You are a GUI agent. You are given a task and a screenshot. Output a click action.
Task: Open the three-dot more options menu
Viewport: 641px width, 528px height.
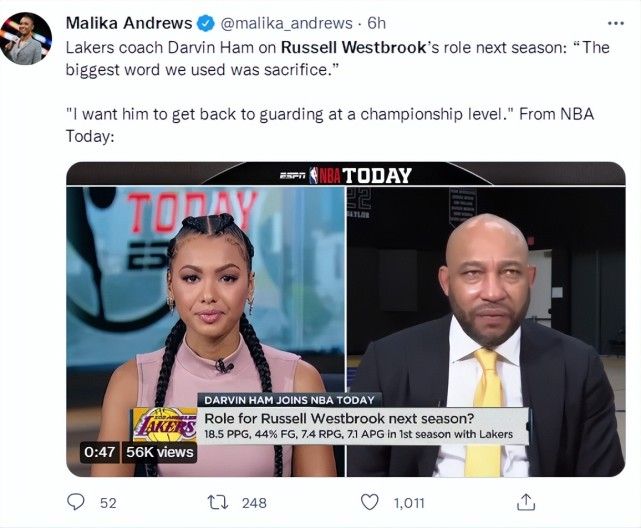616,23
